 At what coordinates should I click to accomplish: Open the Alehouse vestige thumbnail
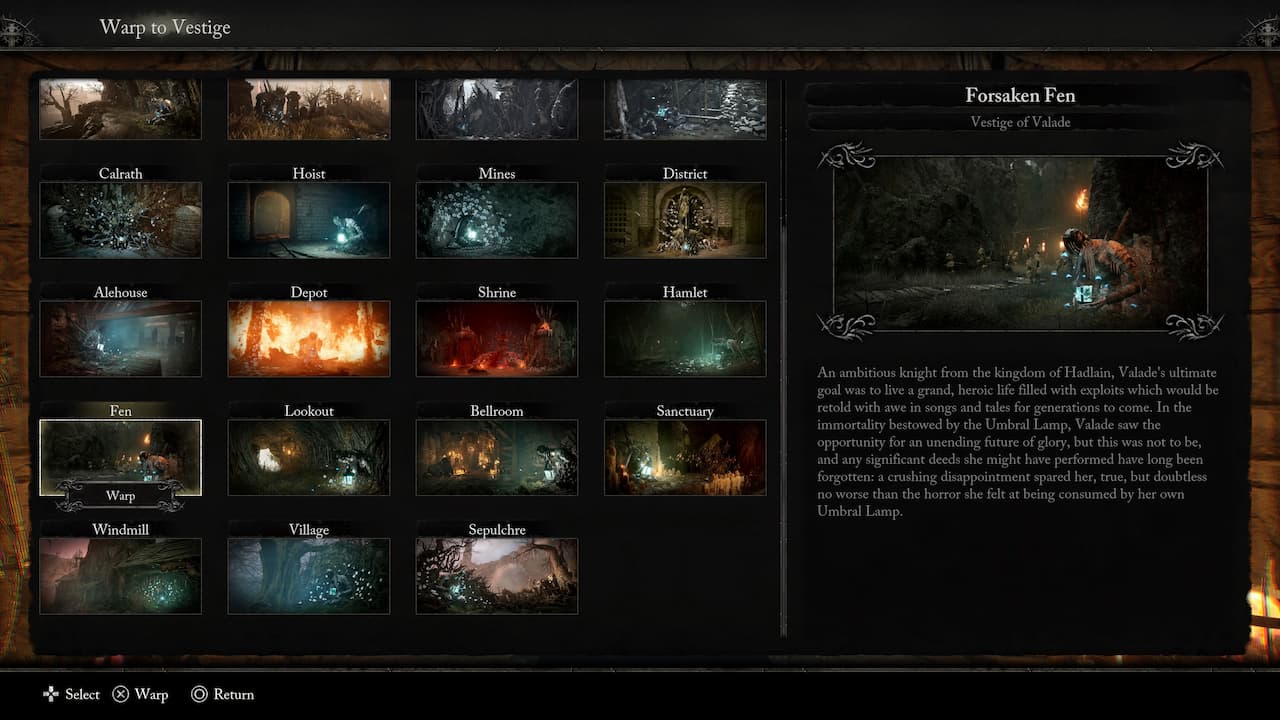[120, 339]
